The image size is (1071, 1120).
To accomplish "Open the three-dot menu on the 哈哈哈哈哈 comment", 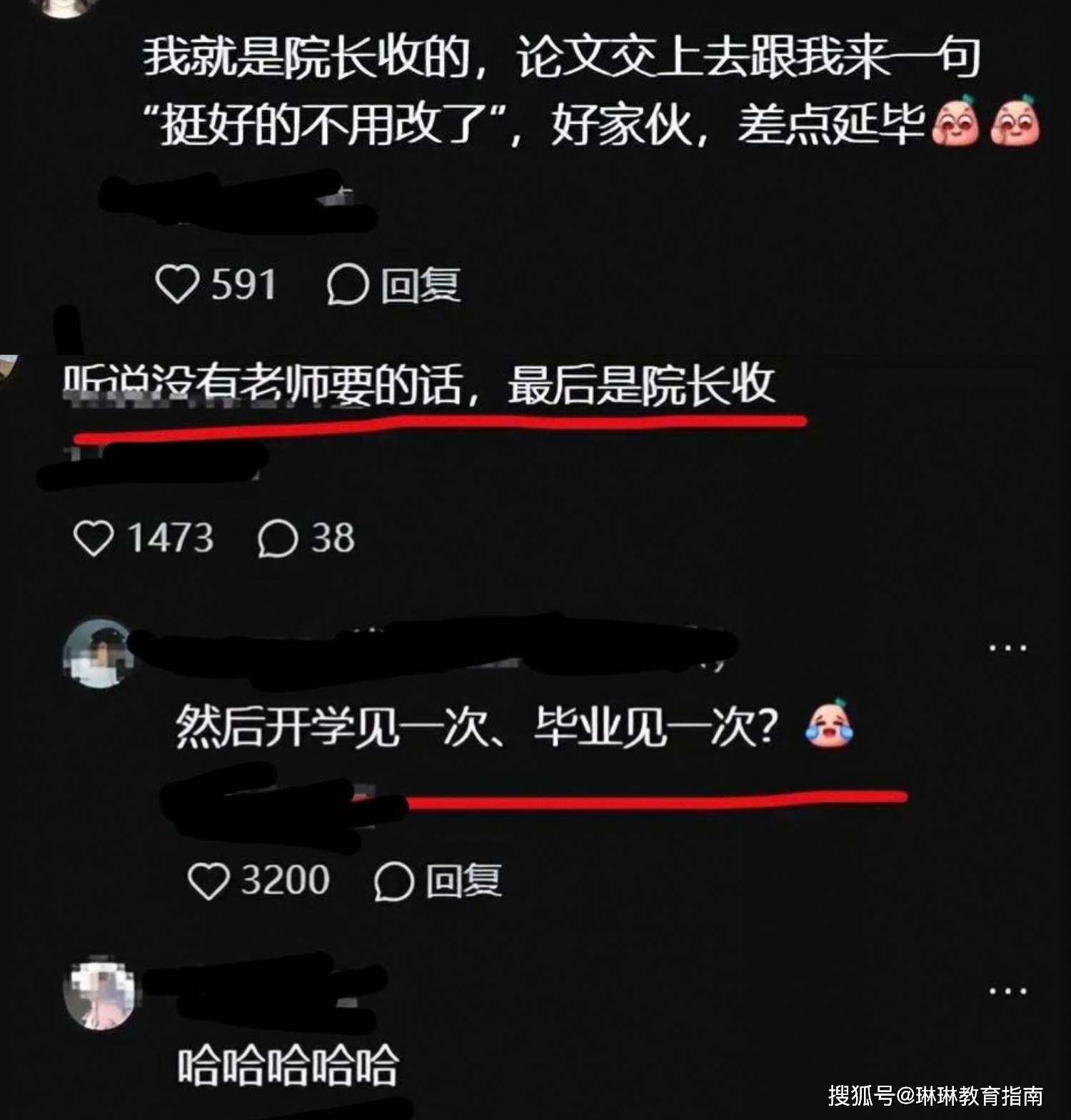I will (1007, 991).
